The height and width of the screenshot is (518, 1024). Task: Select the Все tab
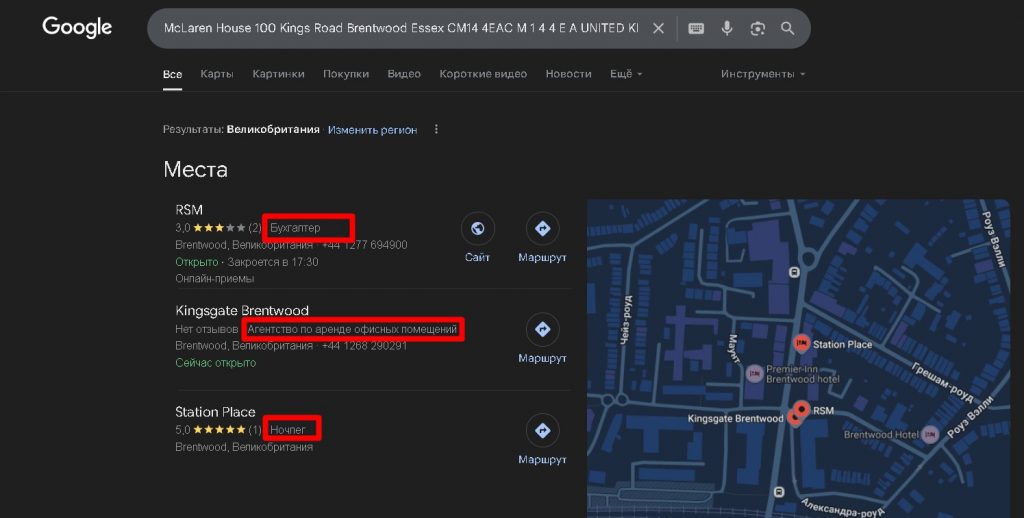(x=172, y=74)
